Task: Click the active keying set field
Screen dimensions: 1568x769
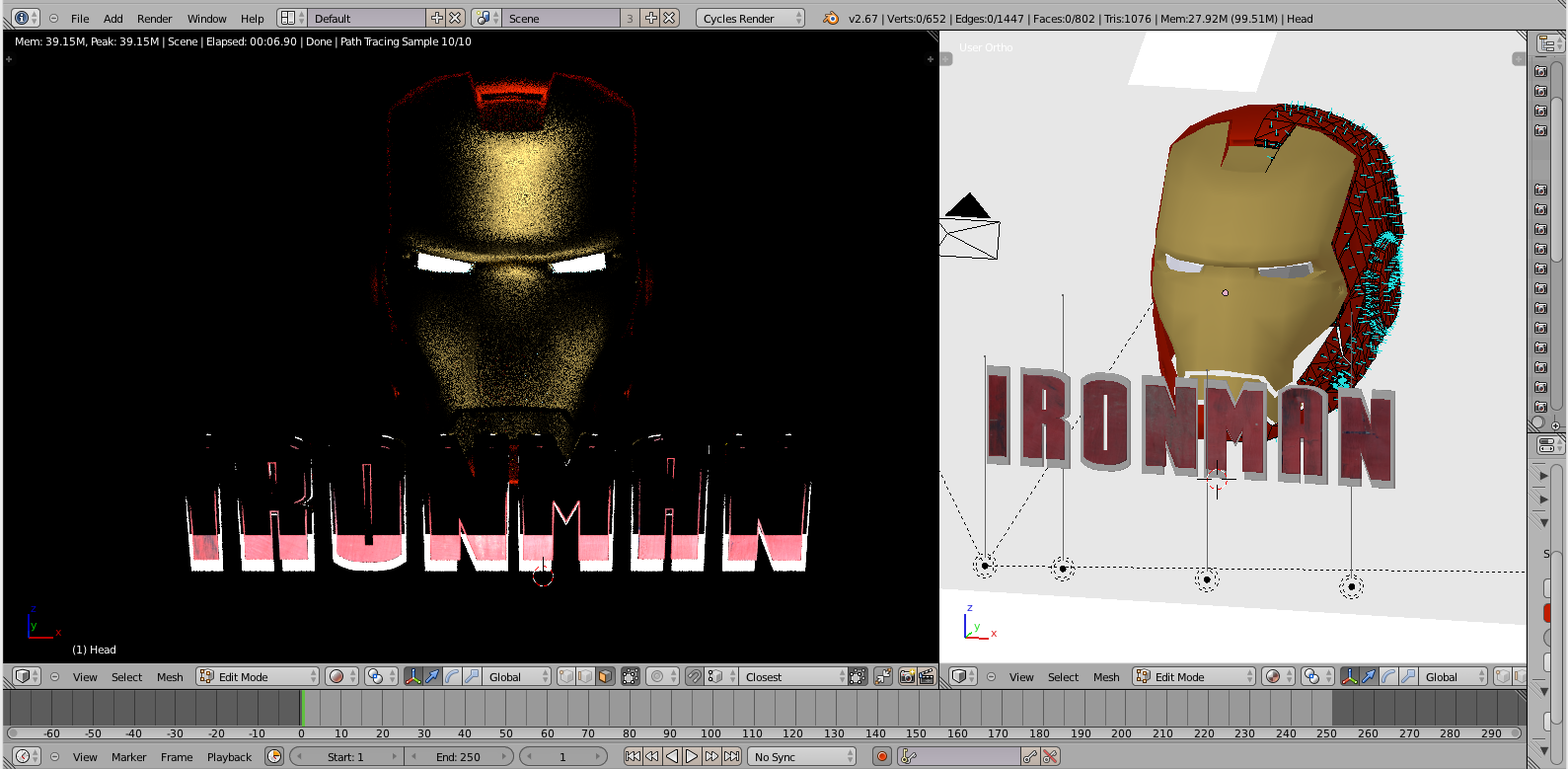Action: coord(959,757)
